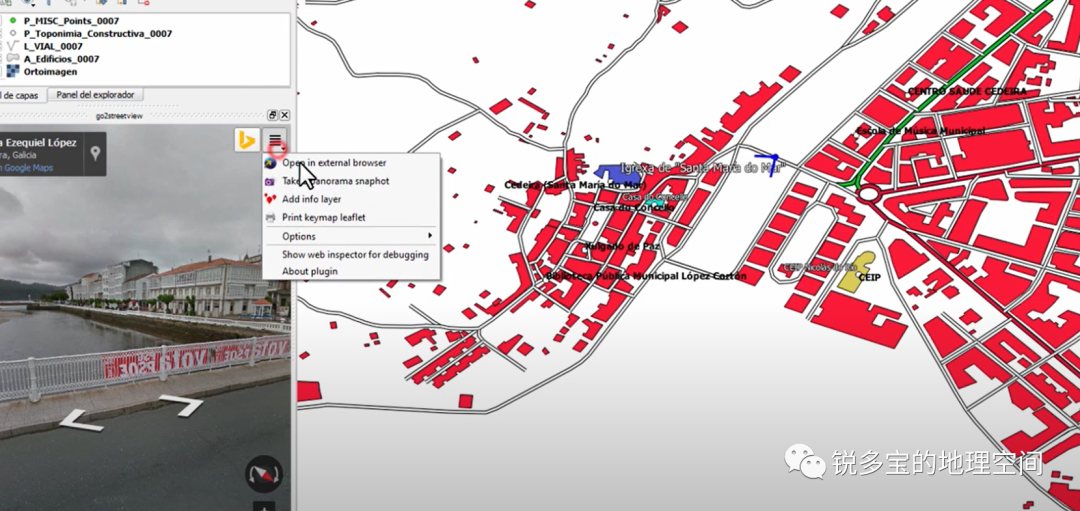This screenshot has width=1080, height=511.
Task: Click the location pin icon in Street View
Action: [x=95, y=153]
